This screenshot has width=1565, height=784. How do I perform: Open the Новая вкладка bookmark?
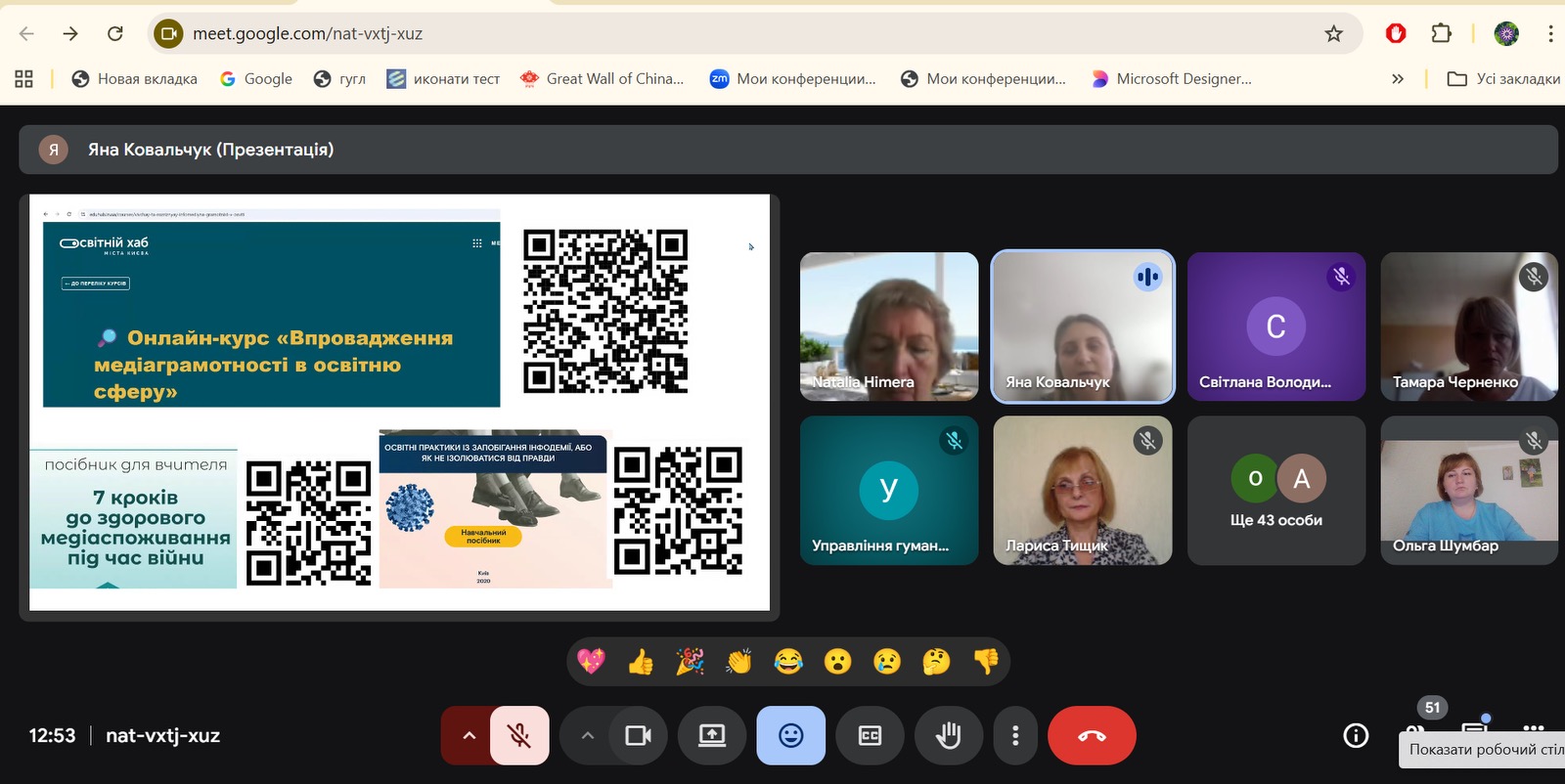pos(135,79)
